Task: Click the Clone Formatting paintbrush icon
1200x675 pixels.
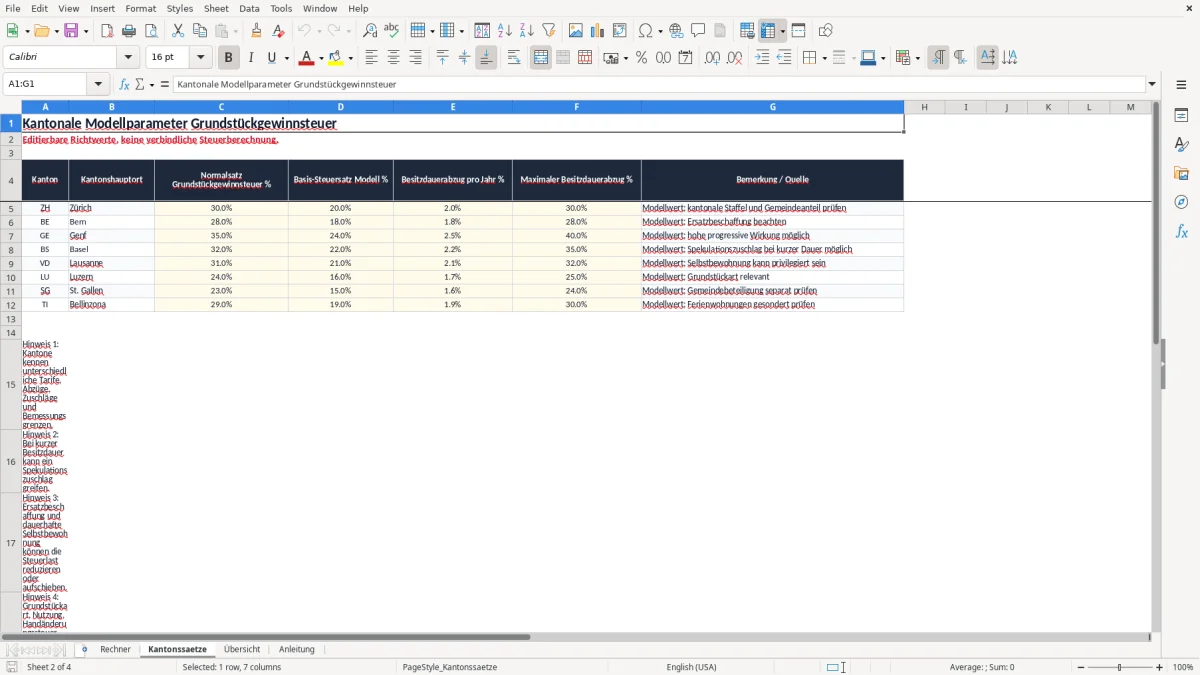Action: [x=257, y=31]
